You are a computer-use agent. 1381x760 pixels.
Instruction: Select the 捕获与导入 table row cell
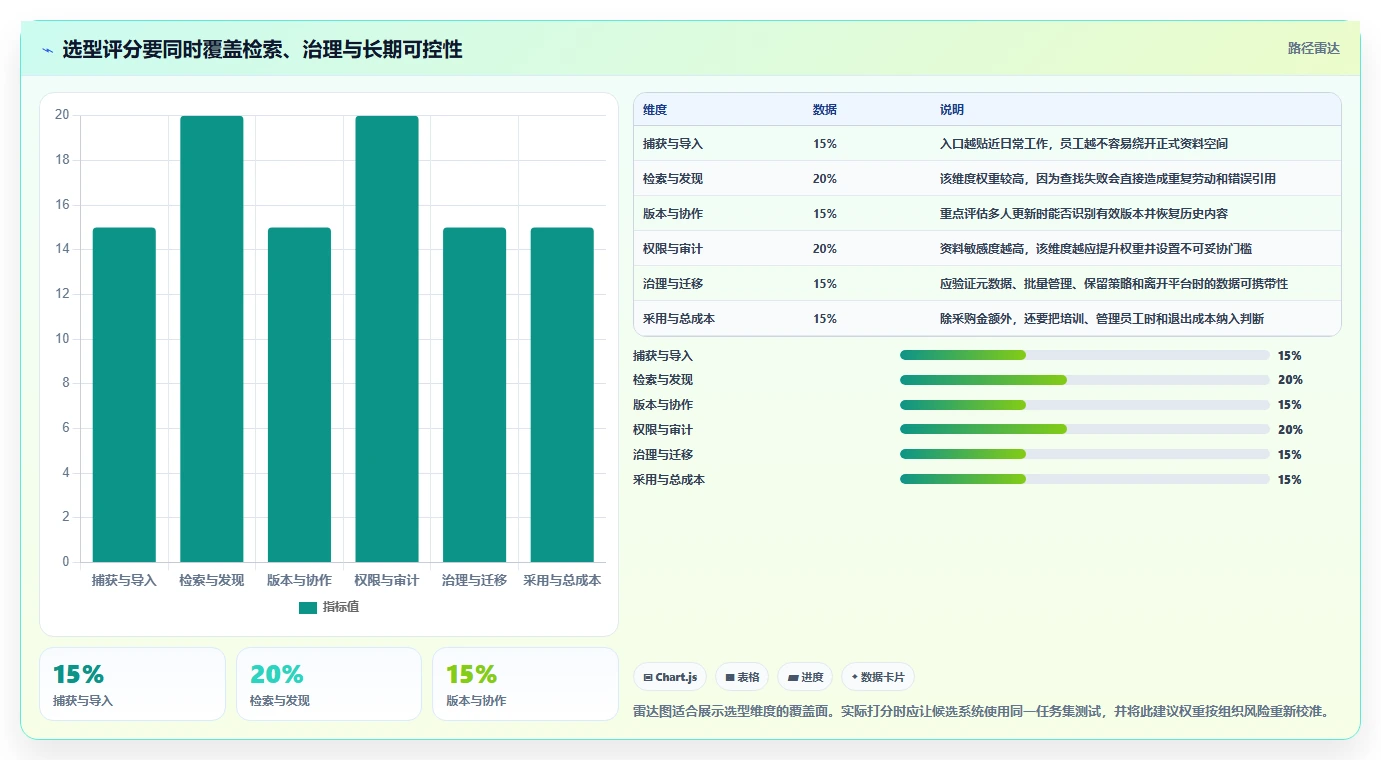673,144
